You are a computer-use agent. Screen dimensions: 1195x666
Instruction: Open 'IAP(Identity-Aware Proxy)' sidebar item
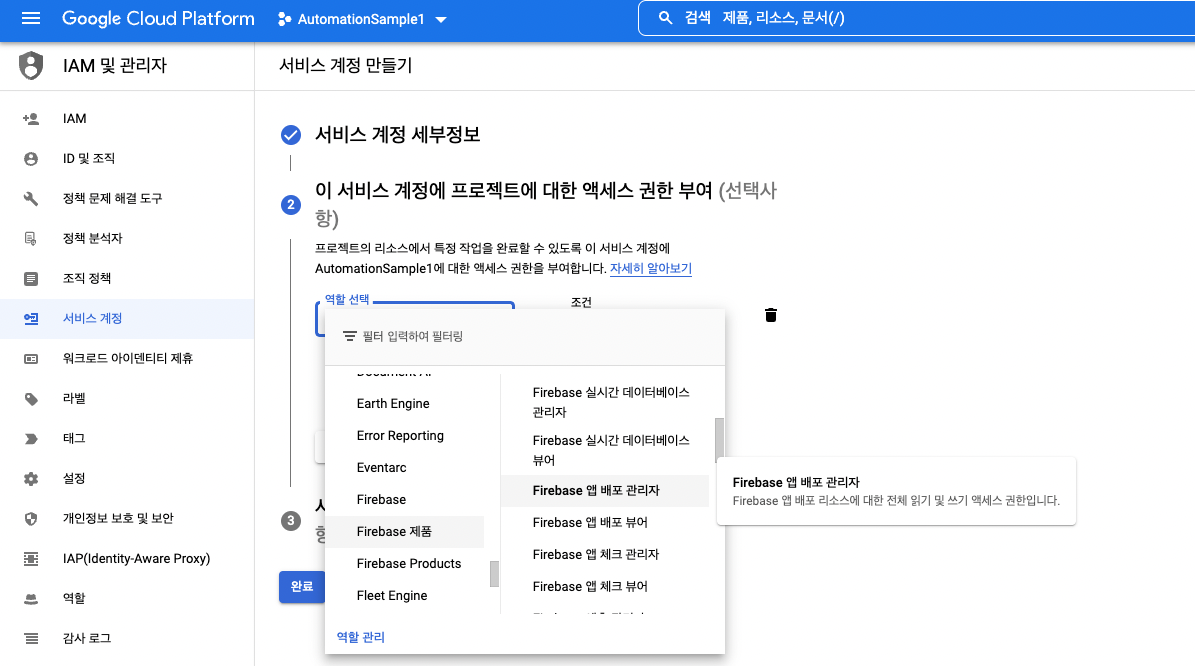coord(127,559)
